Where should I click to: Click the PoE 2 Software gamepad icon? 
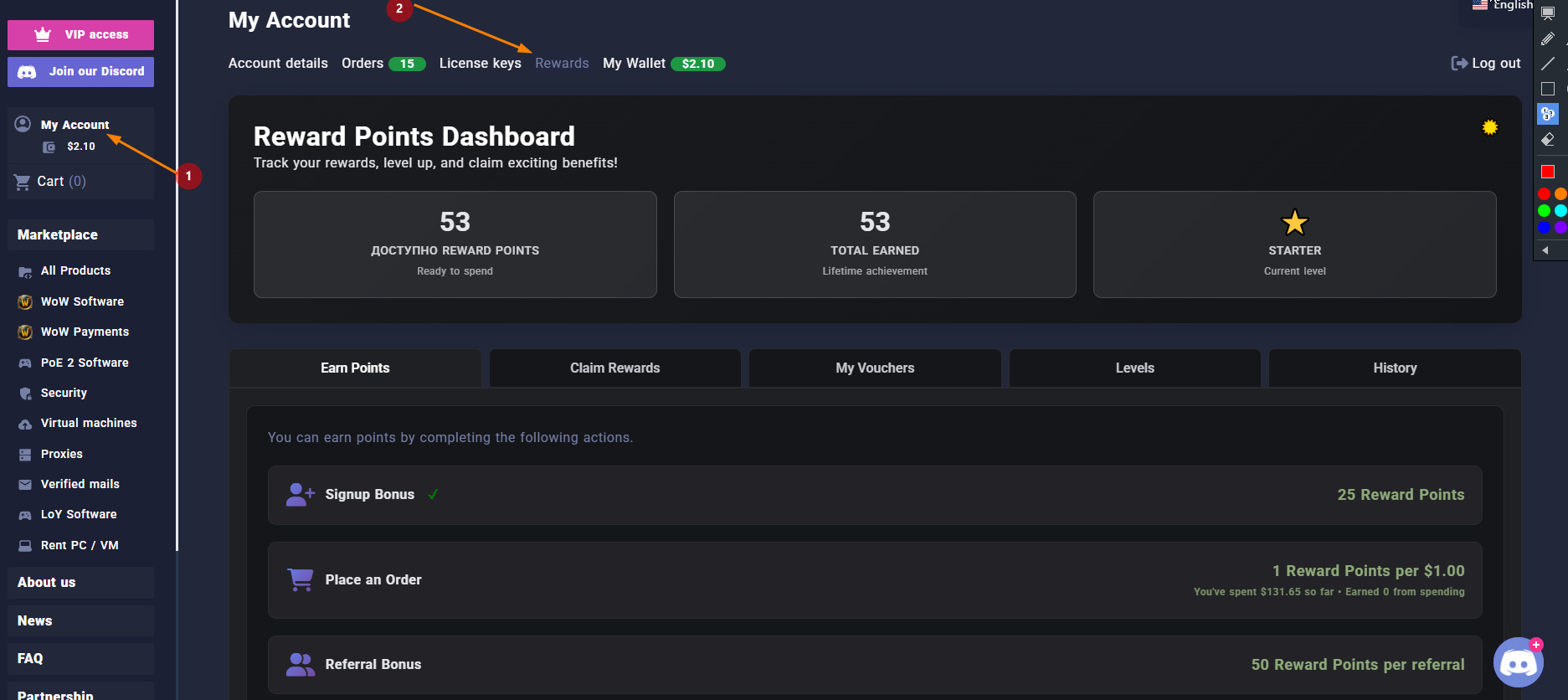25,363
